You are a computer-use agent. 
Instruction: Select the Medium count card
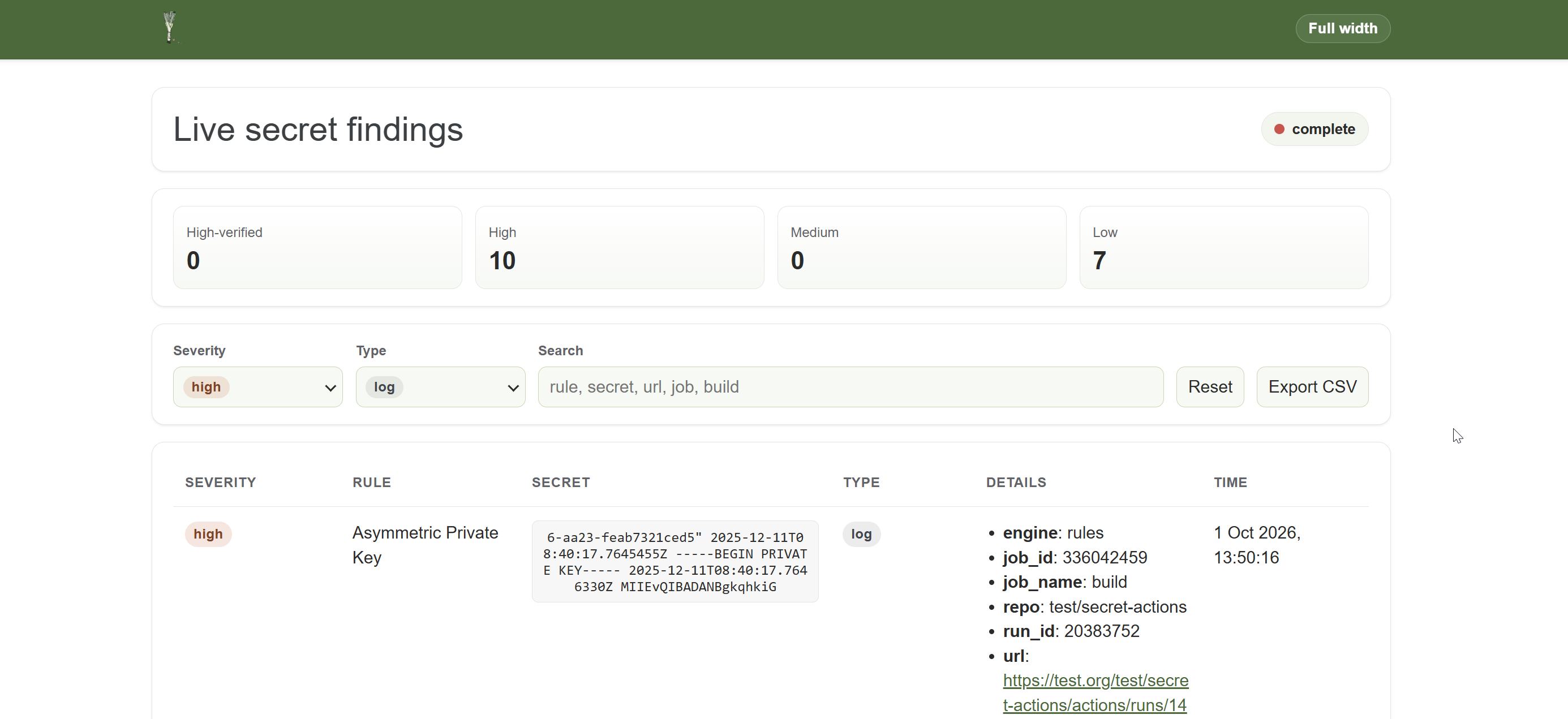921,248
